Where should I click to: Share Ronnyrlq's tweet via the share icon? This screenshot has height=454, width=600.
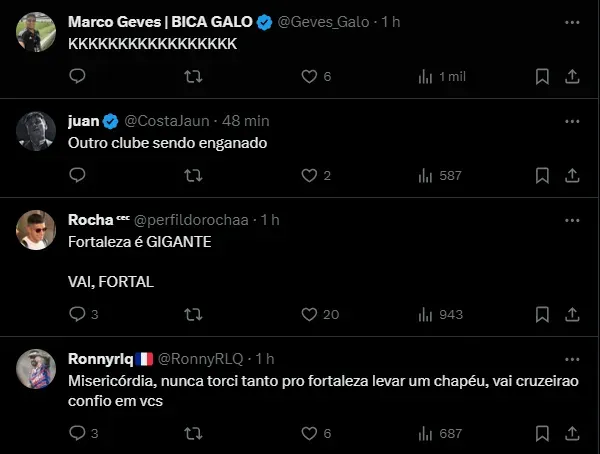click(x=572, y=433)
